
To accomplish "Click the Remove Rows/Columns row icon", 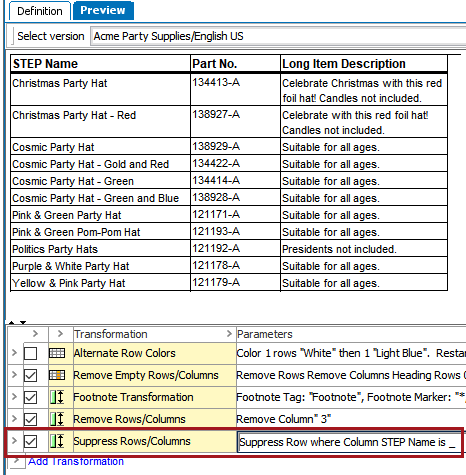I will coord(57,419).
